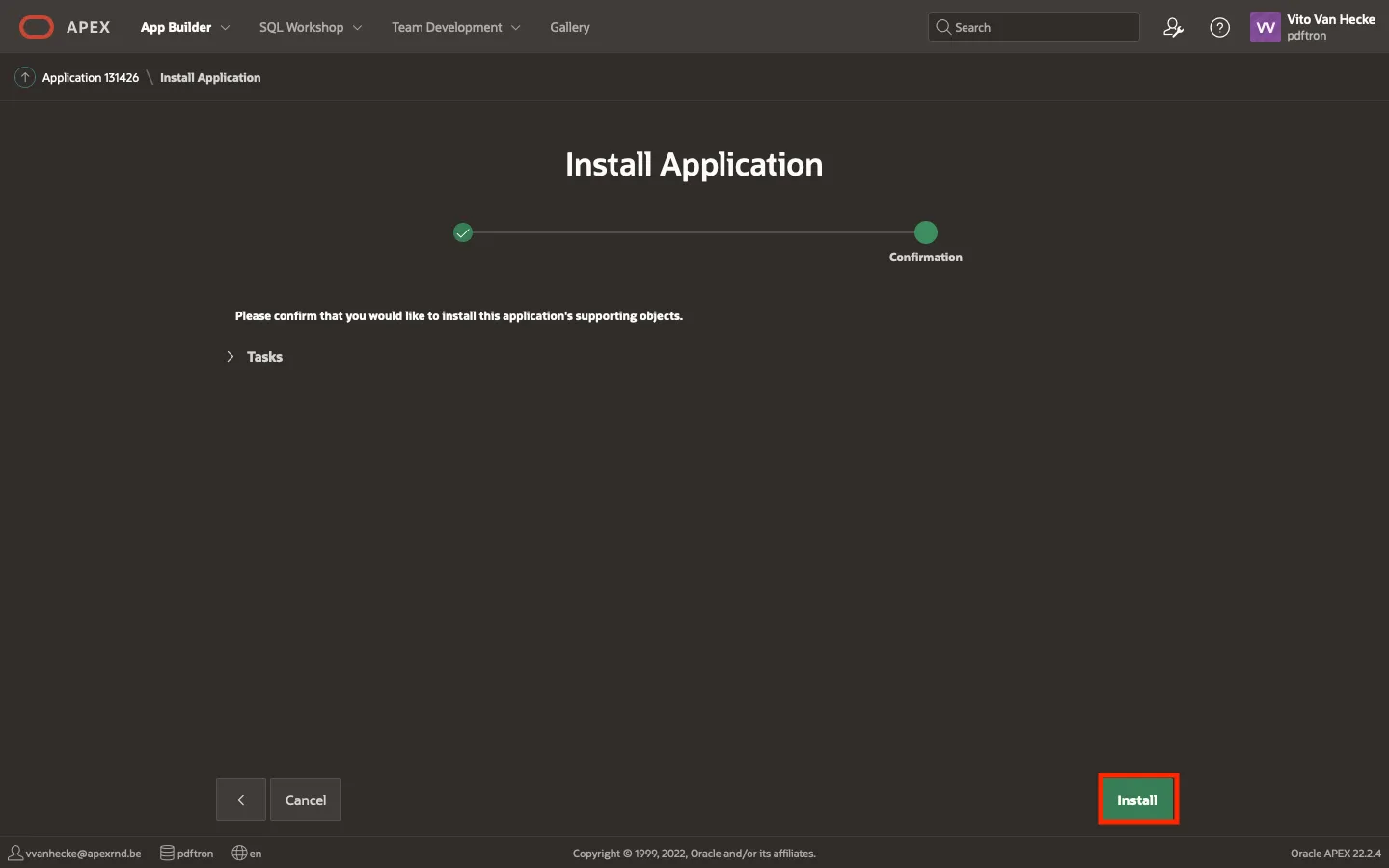The image size is (1389, 868).
Task: Click the globe language icon
Action: (239, 853)
